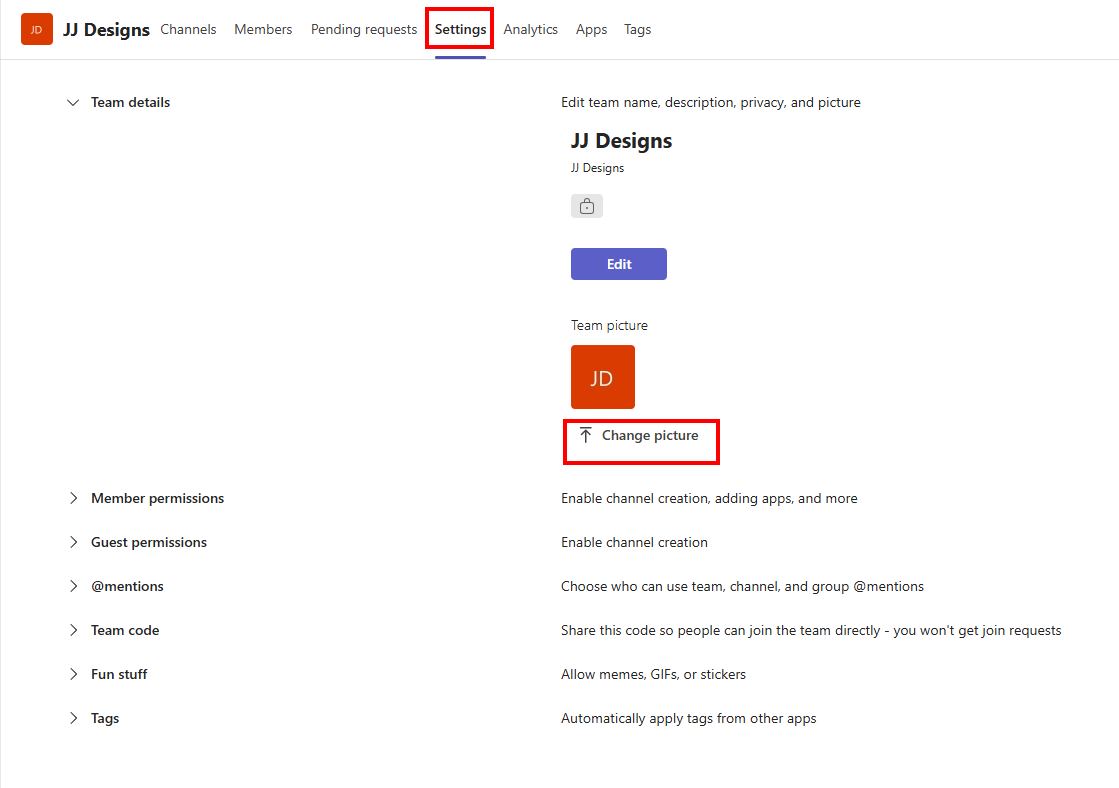Viewport: 1119px width, 788px height.
Task: Open the Tags tab in header
Action: pyautogui.click(x=637, y=29)
